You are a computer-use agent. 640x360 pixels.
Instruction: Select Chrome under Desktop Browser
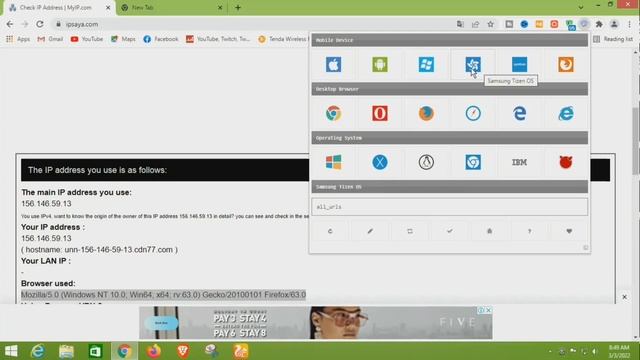click(x=333, y=113)
